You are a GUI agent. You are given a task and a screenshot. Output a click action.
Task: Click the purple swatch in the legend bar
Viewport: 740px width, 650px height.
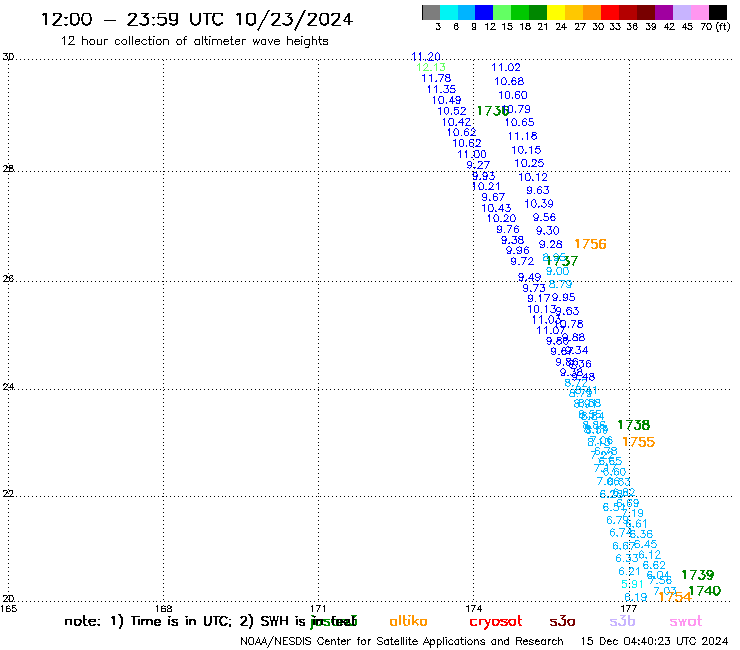click(x=663, y=12)
